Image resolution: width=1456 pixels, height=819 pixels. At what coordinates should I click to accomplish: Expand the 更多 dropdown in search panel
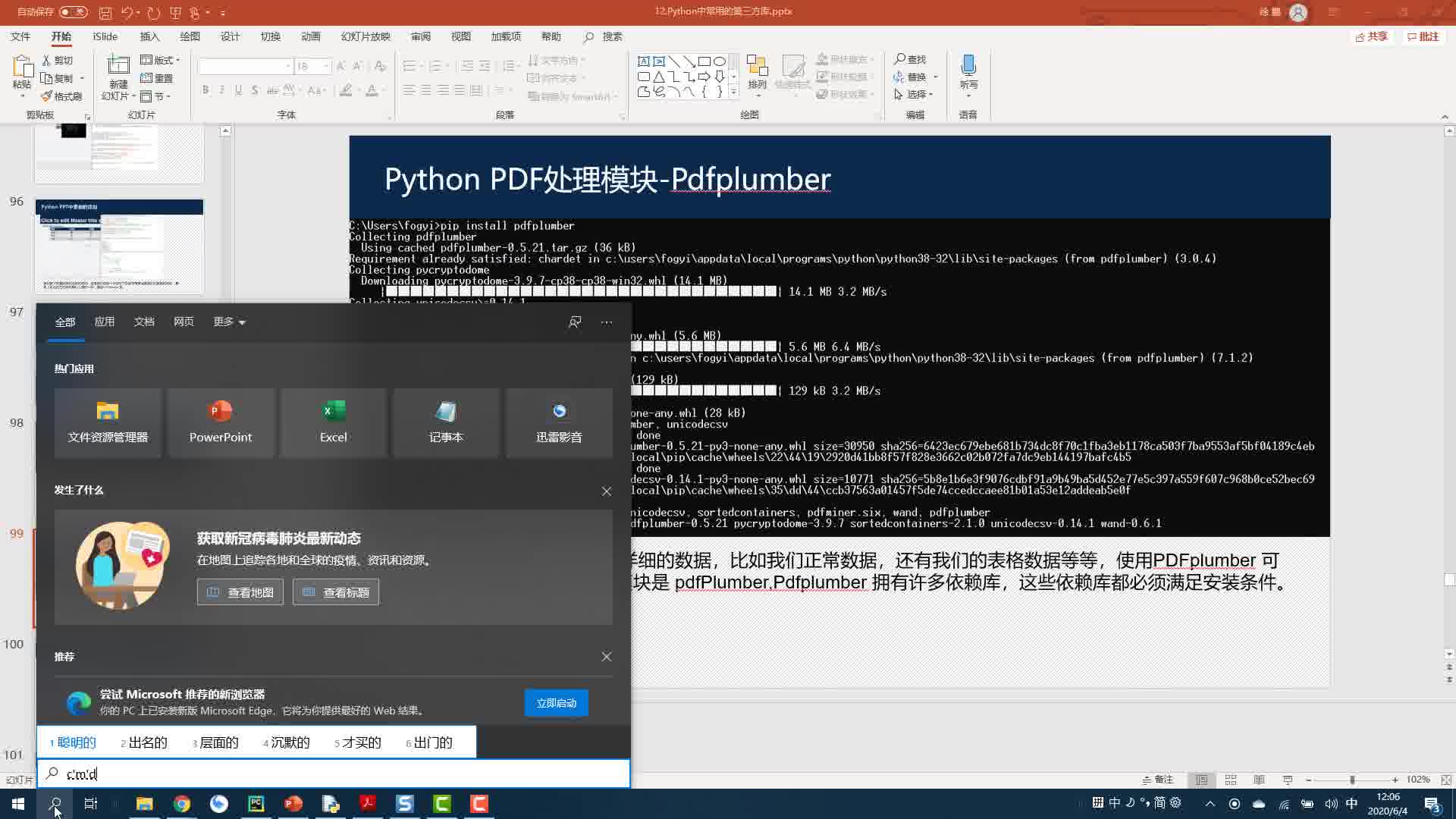(x=229, y=322)
